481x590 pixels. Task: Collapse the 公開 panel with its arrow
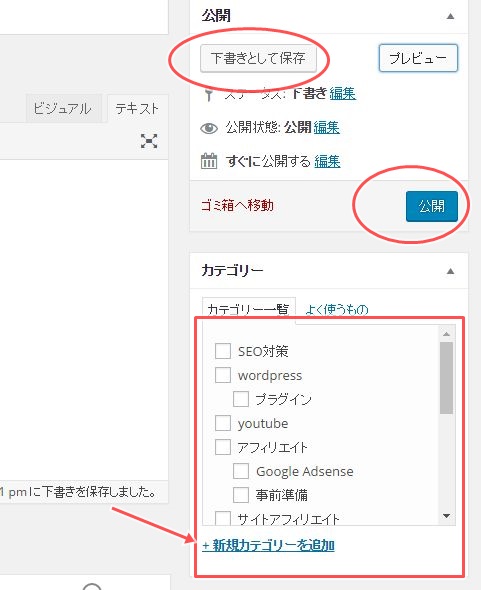coord(450,16)
